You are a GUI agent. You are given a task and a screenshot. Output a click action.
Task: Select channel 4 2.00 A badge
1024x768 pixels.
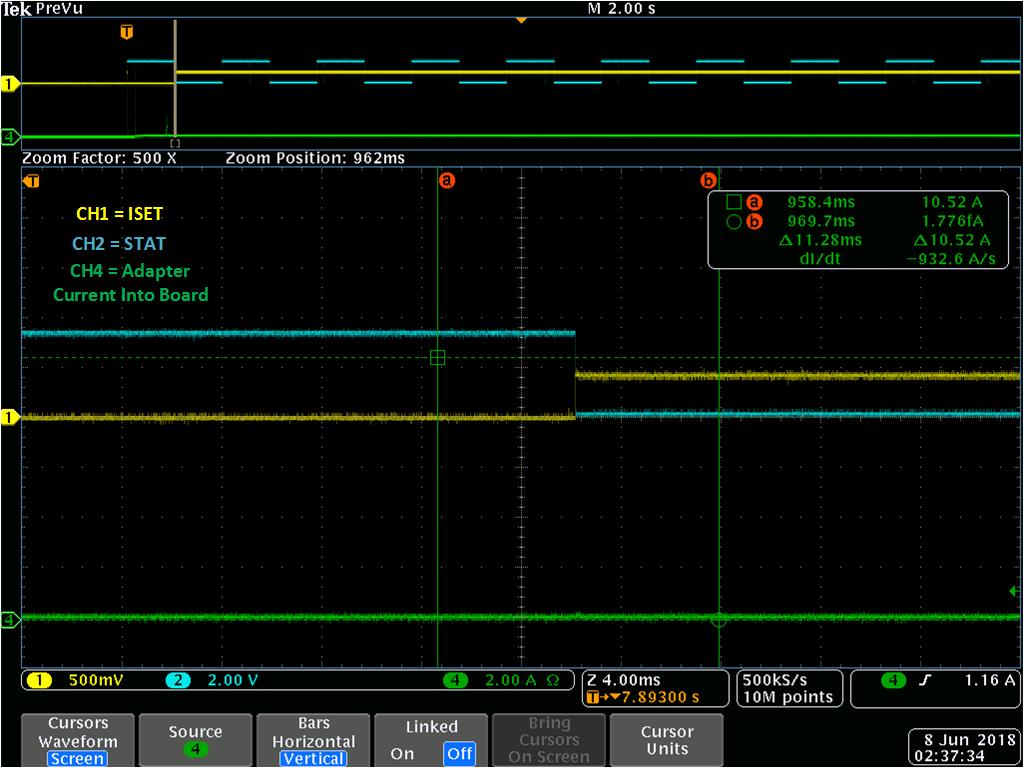[x=455, y=680]
